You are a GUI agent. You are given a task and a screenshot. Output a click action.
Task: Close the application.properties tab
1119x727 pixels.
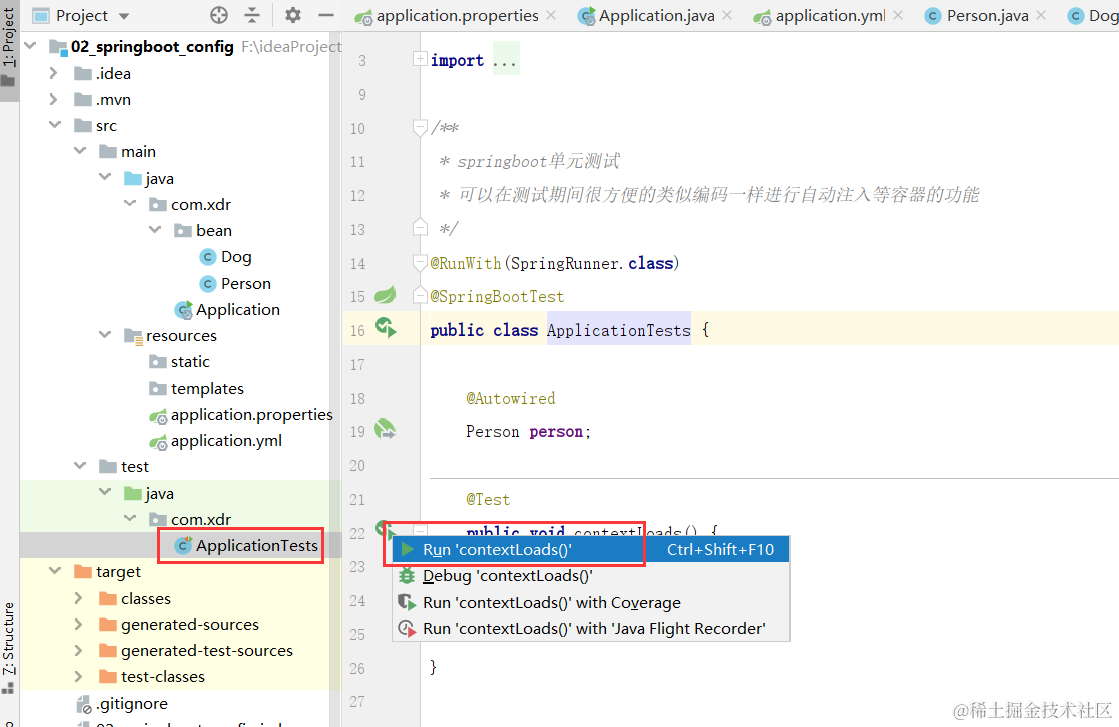tap(551, 15)
